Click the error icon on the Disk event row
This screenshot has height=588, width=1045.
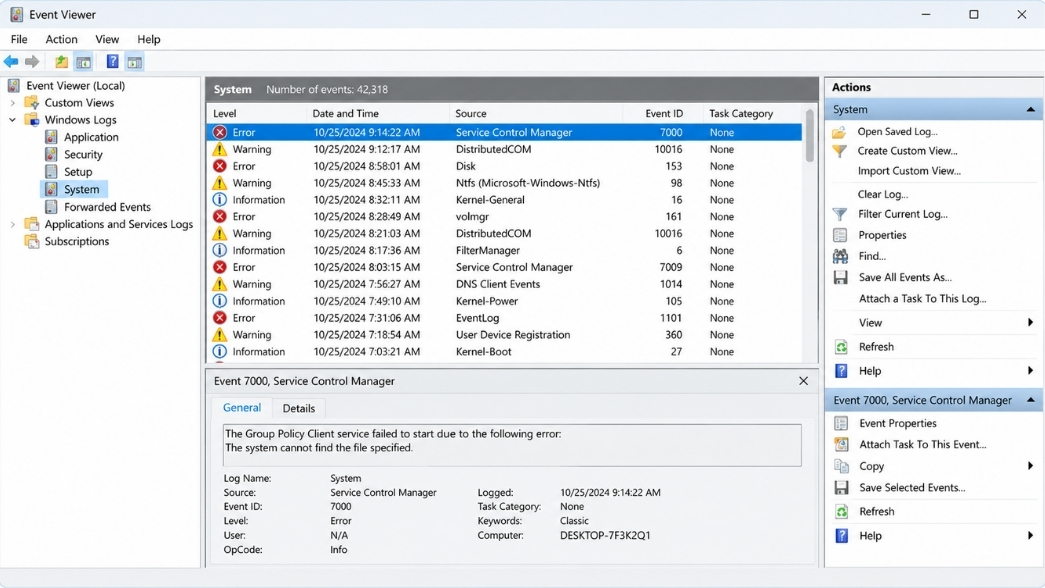(219, 166)
